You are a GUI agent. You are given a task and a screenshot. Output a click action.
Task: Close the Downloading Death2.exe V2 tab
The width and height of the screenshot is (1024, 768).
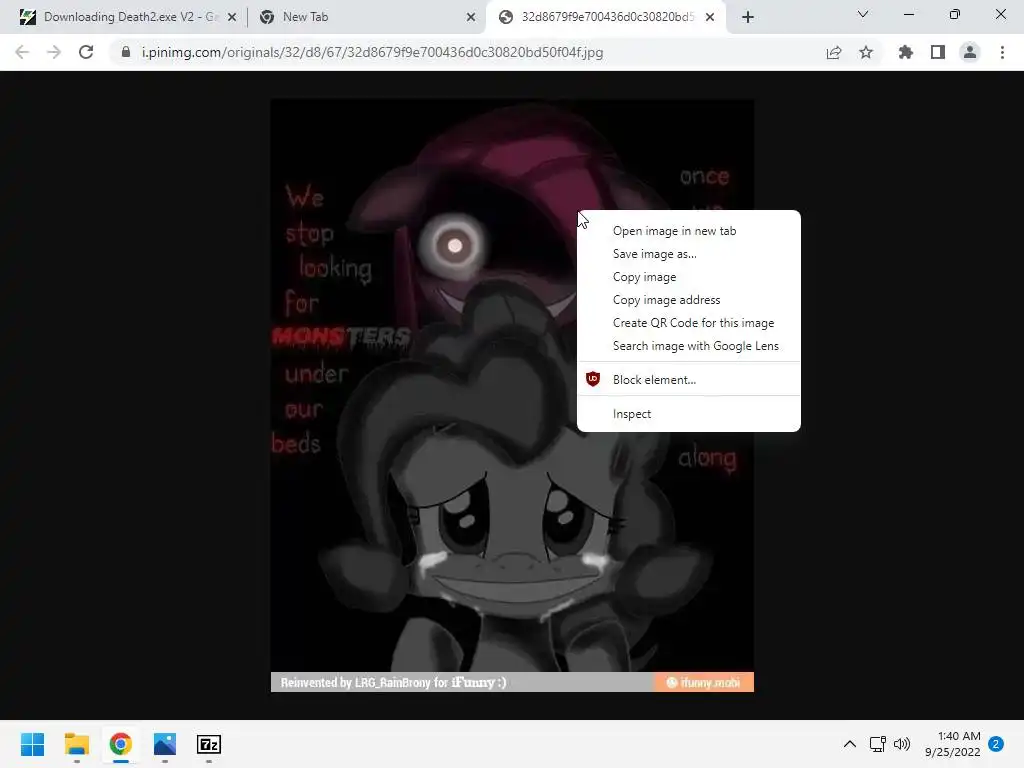232,18
